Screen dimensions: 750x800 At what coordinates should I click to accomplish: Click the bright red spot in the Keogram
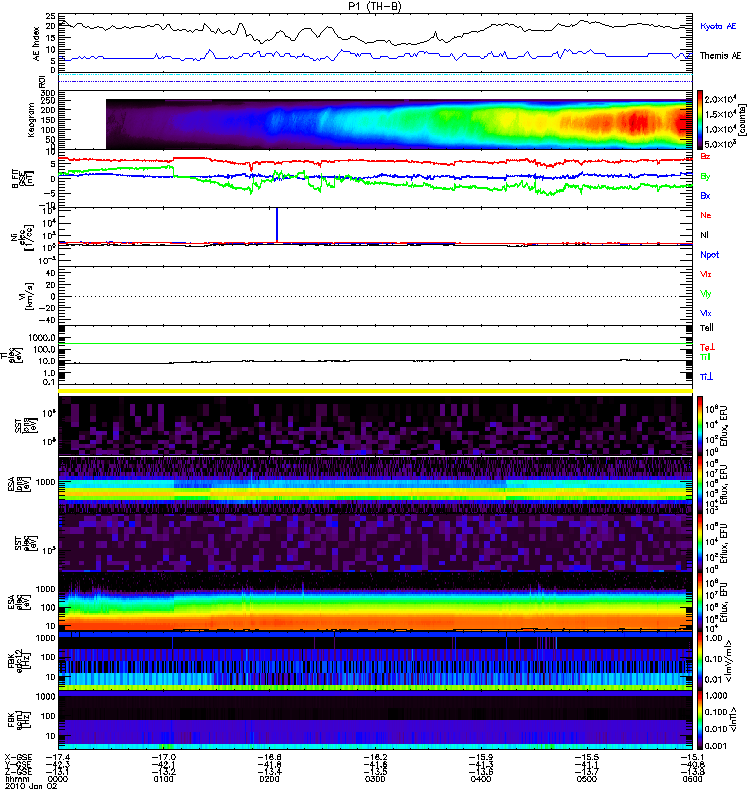coord(636,122)
